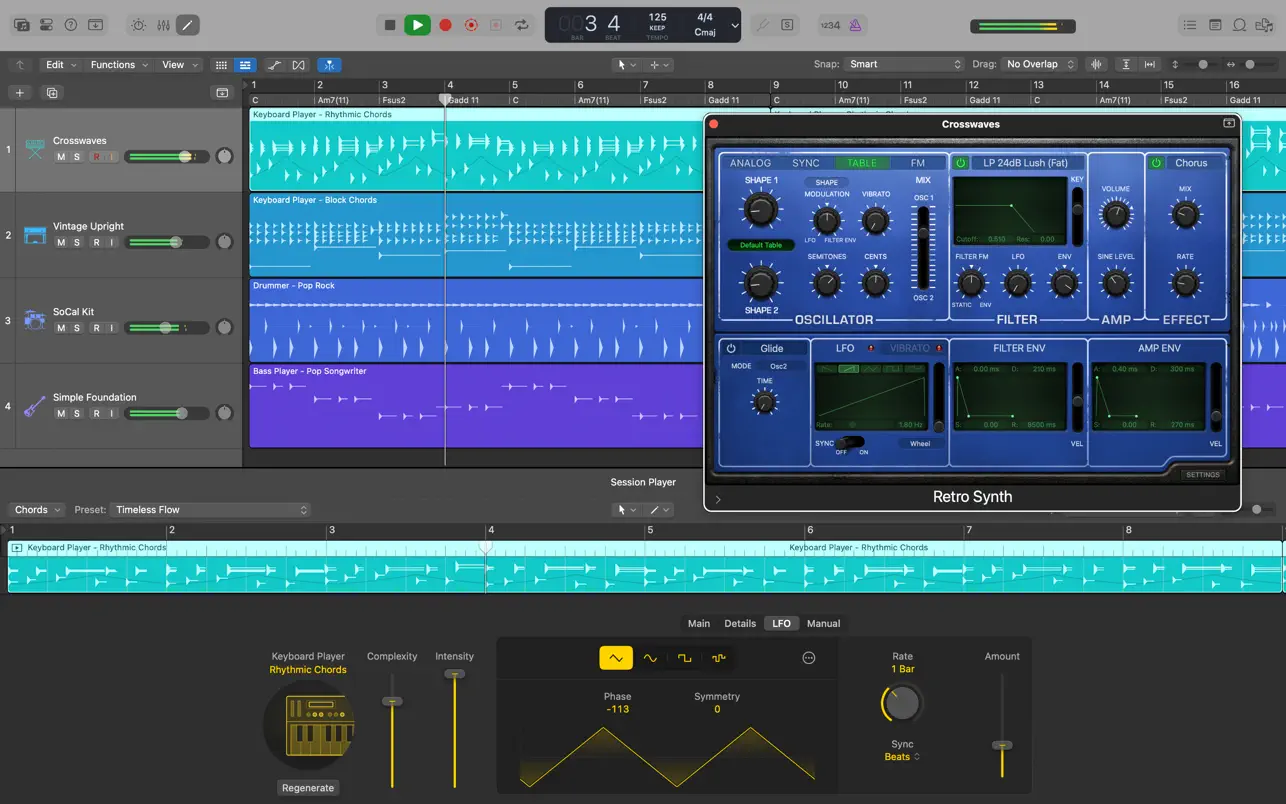
Task: Open the Timeless Flow preset dropdown
Action: (x=210, y=509)
